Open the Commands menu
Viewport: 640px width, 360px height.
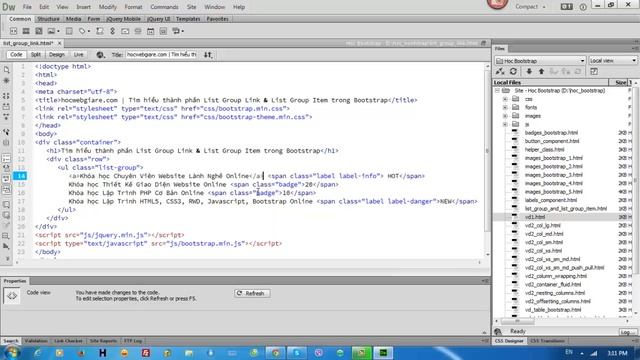tap(164, 7)
